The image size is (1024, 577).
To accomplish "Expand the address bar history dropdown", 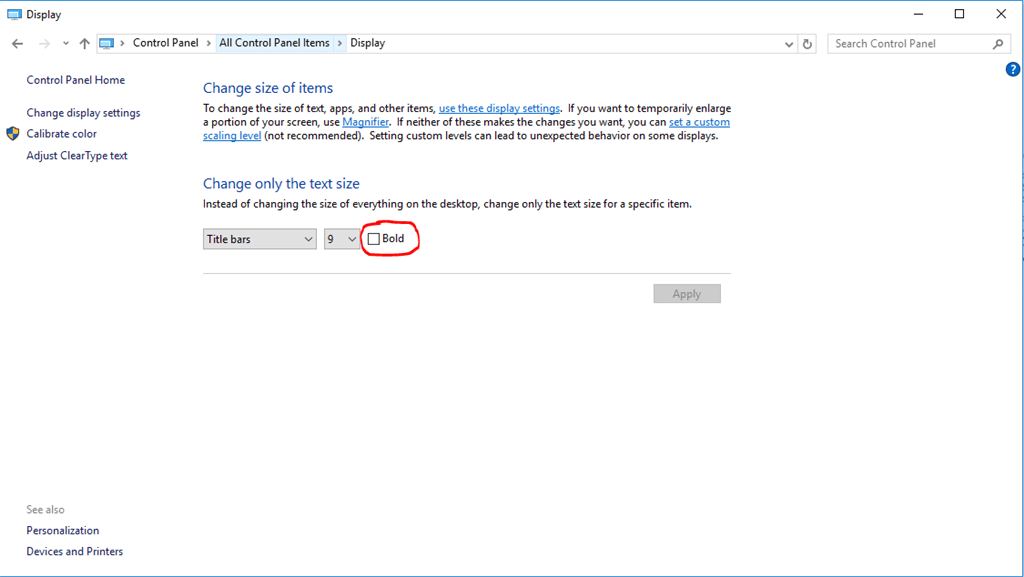I will 789,44.
